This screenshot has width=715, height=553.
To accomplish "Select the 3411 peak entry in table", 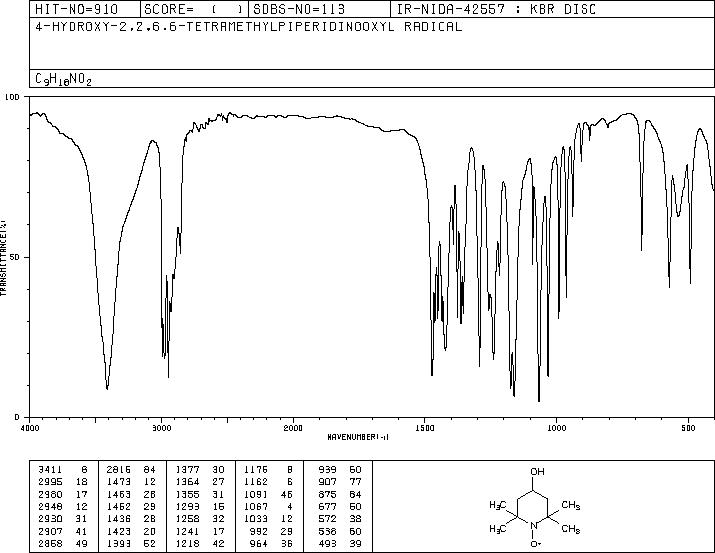I will [63, 470].
